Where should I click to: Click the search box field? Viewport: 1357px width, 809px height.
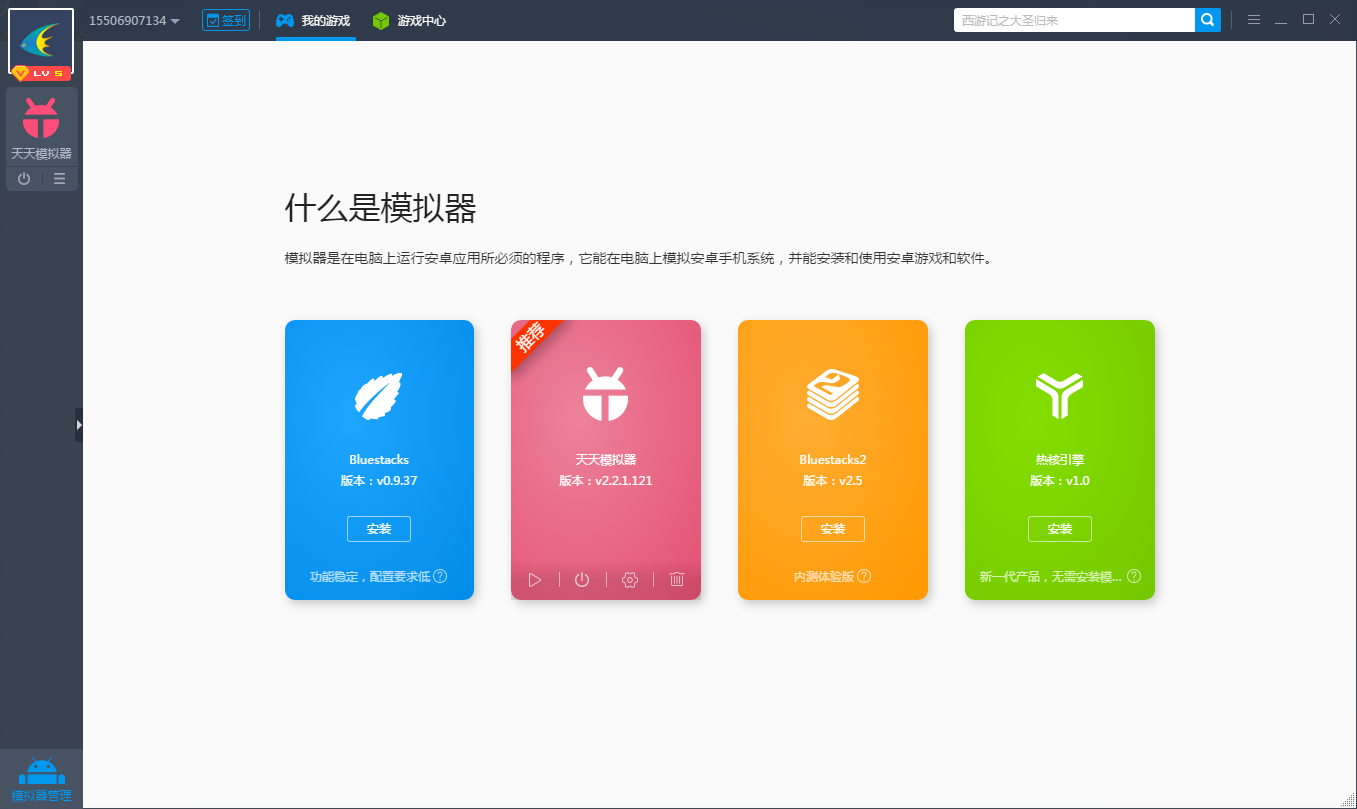[x=1074, y=20]
